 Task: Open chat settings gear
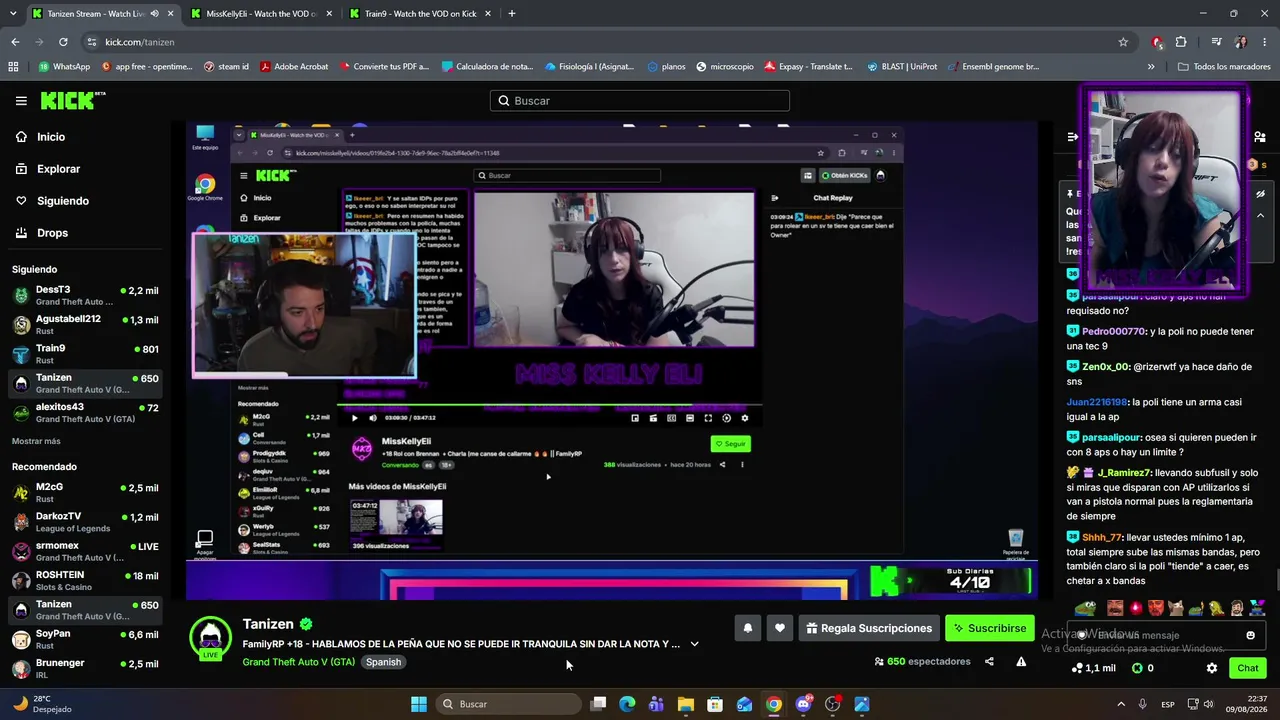pos(1212,668)
